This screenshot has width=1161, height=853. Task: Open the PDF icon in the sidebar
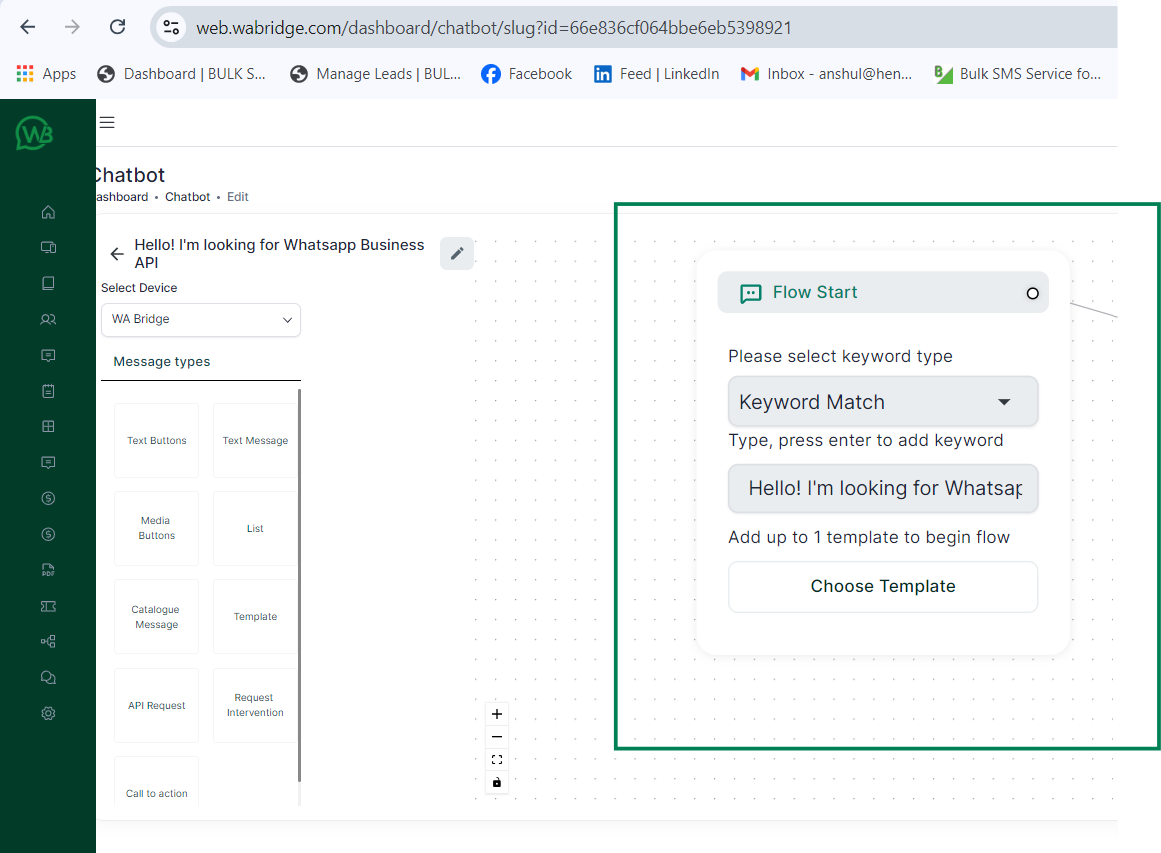(48, 570)
